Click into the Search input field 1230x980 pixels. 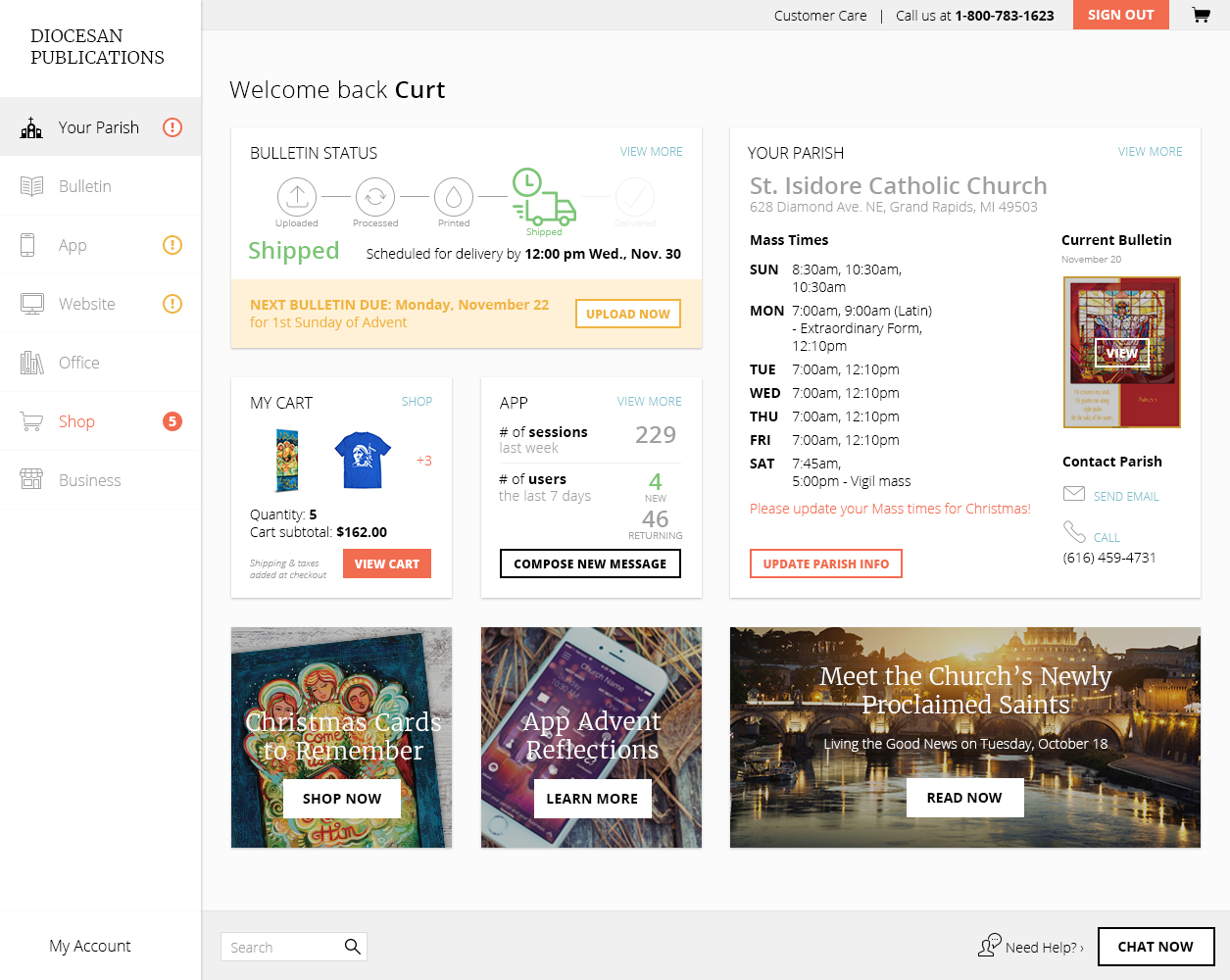281,947
